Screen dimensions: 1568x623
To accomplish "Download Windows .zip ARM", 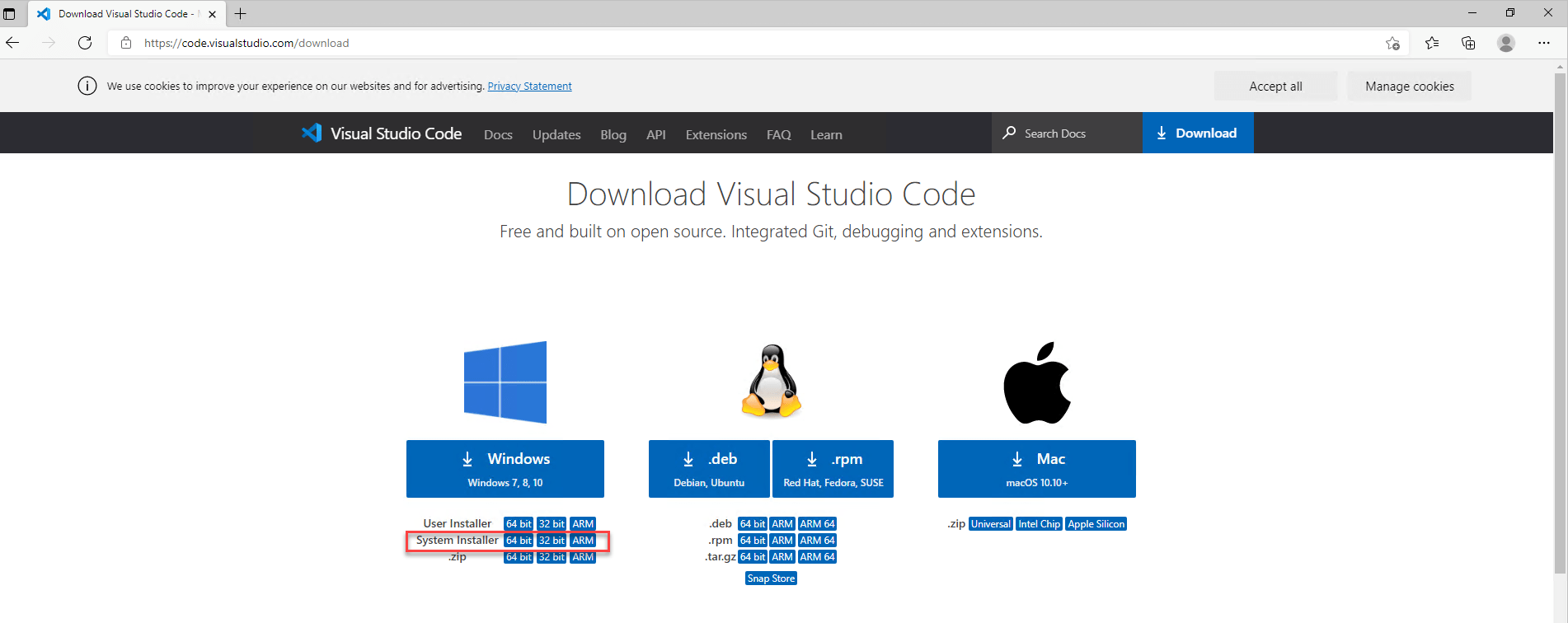I will [583, 557].
